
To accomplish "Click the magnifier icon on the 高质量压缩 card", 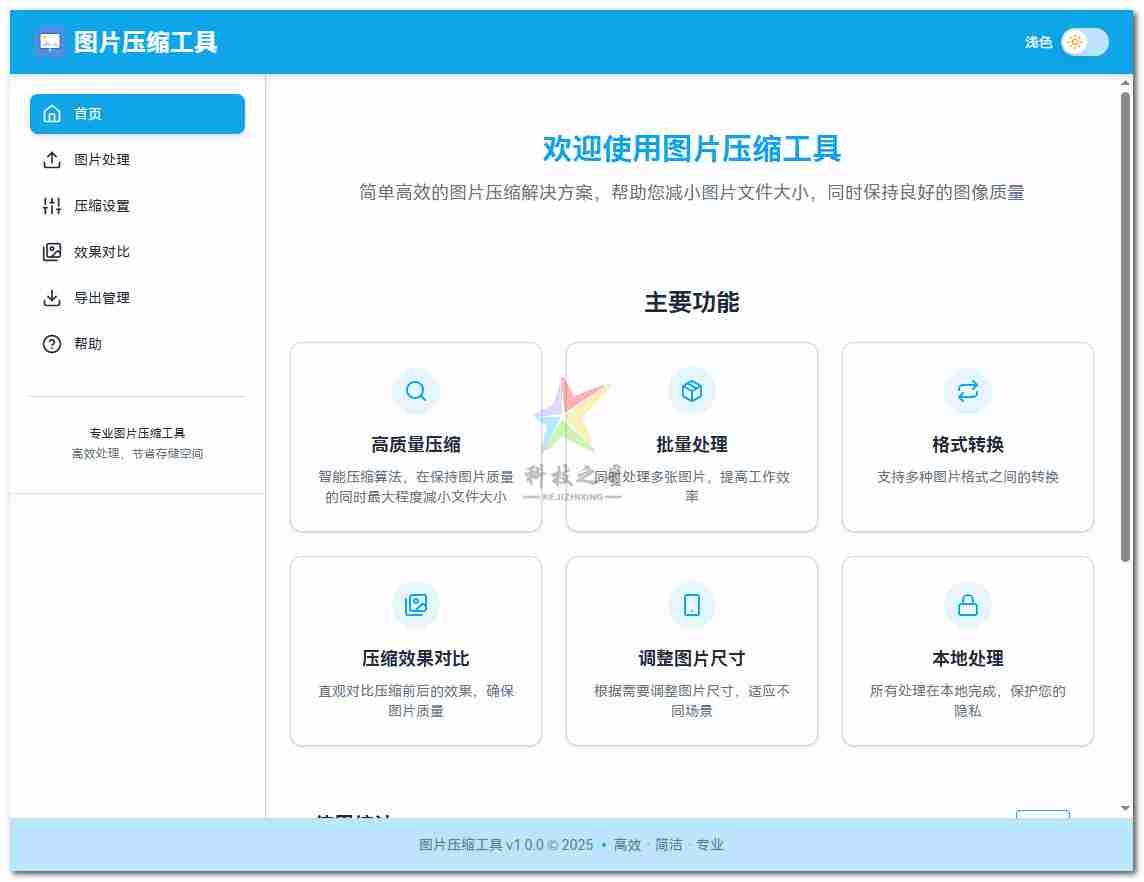I will pos(416,391).
